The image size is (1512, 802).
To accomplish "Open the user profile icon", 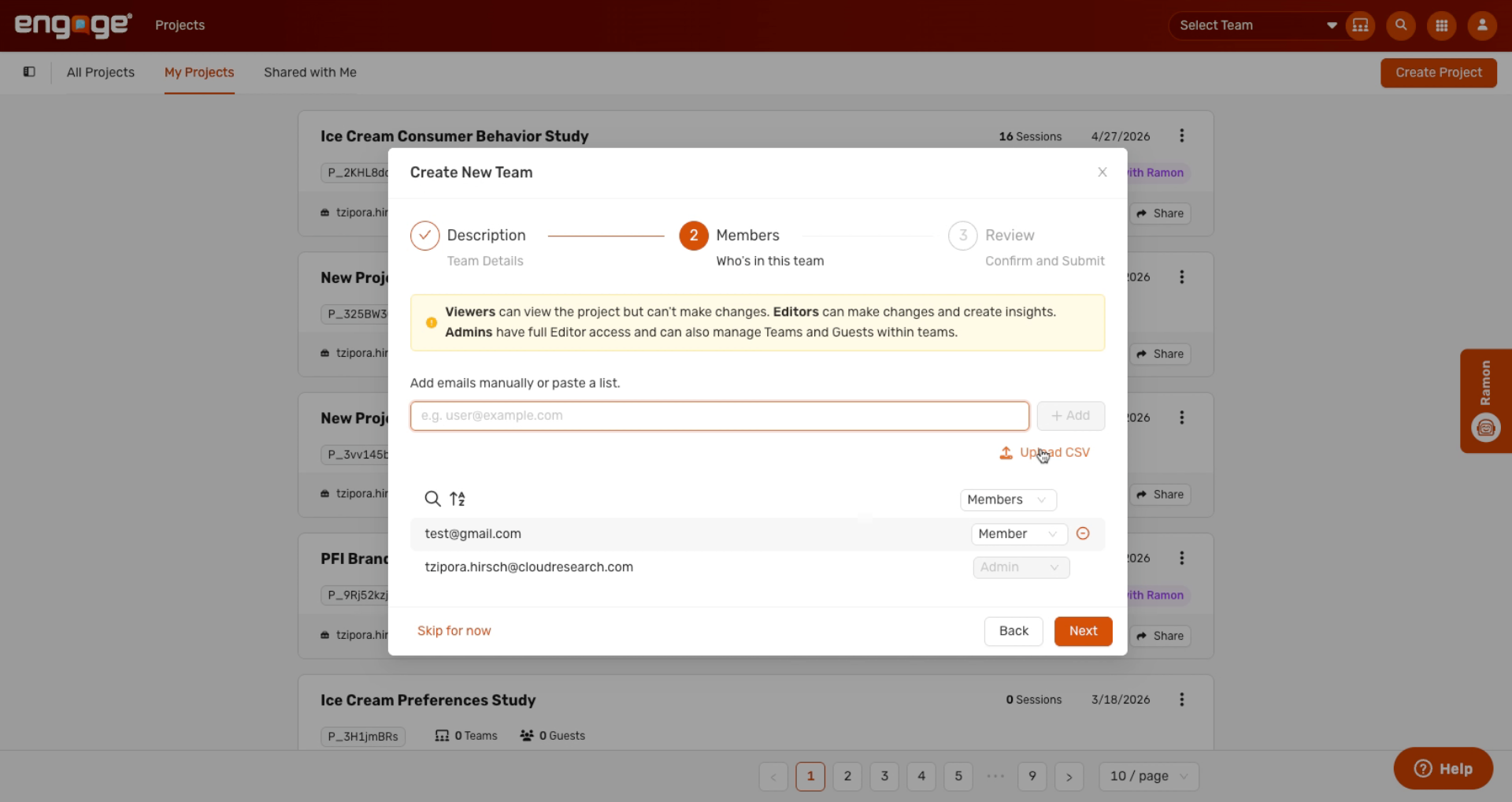I will pyautogui.click(x=1482, y=25).
